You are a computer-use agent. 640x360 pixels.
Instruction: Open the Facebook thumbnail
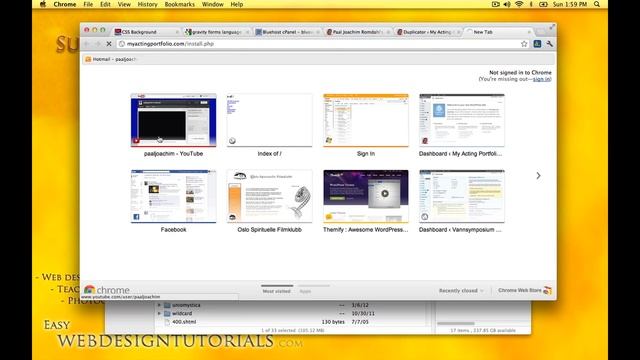[173, 196]
